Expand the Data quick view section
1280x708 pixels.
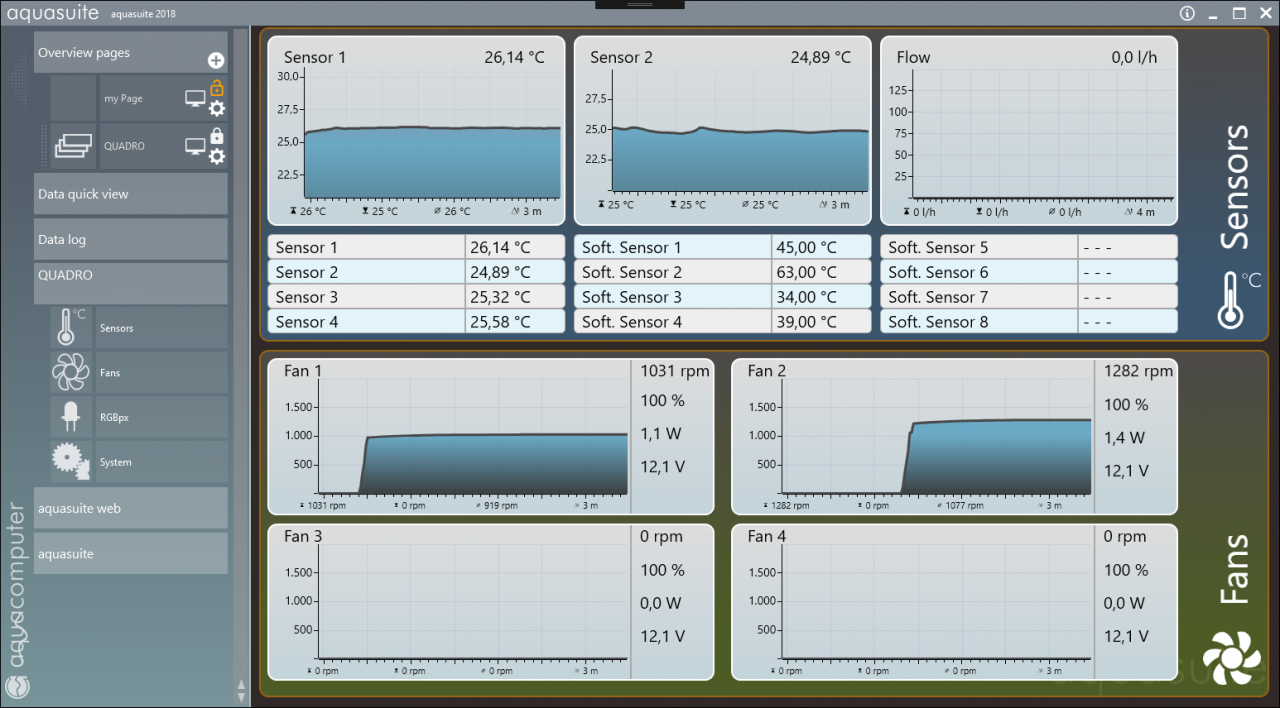click(131, 194)
